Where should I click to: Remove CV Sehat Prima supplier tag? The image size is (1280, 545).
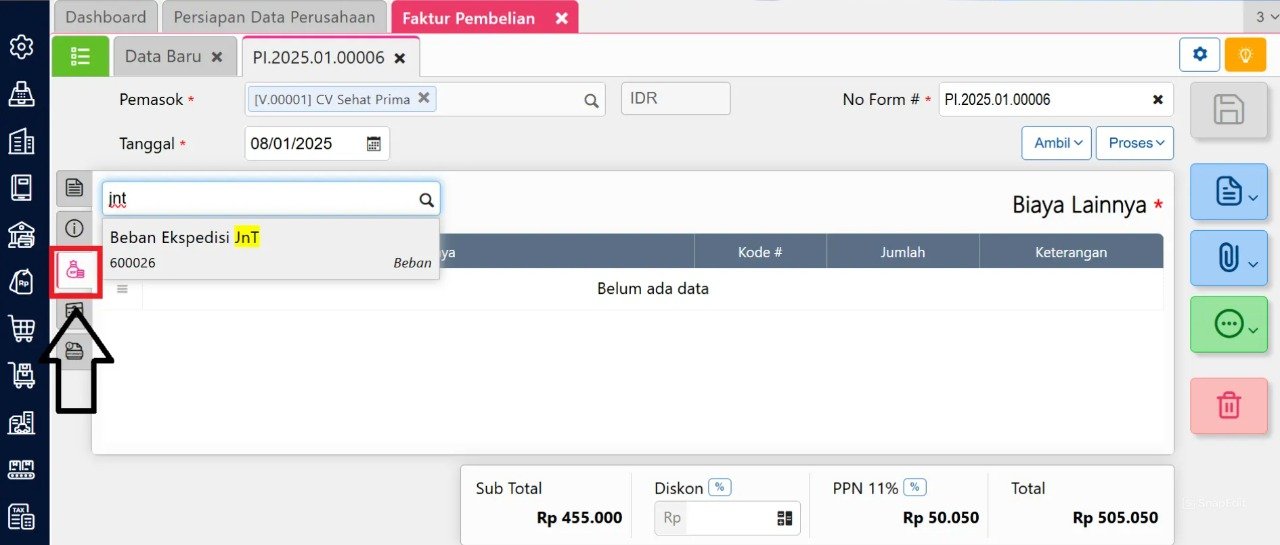click(x=423, y=97)
